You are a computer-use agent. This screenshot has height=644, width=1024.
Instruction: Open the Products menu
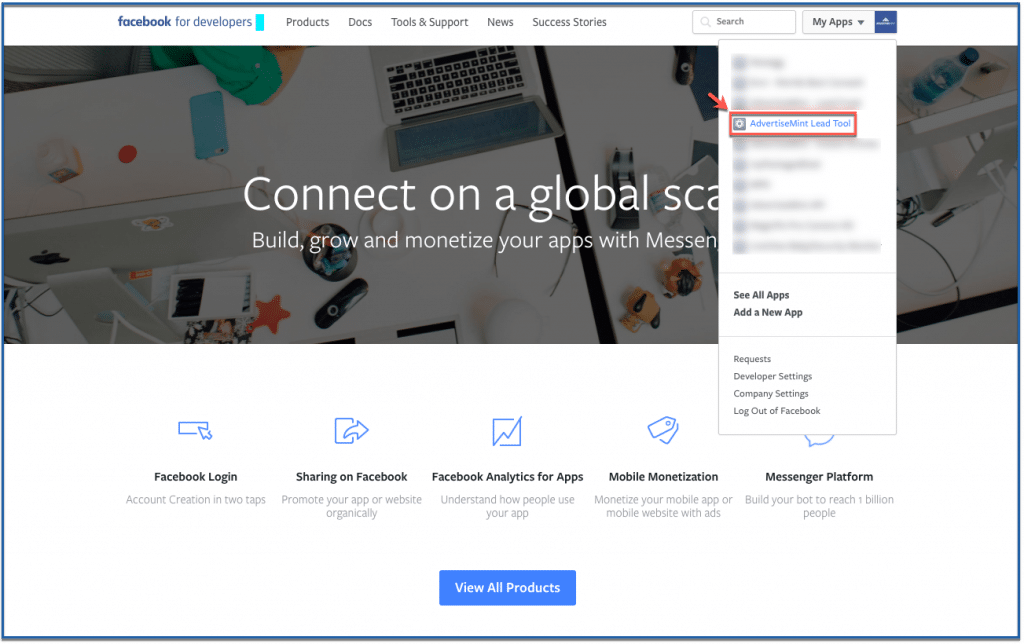(308, 22)
